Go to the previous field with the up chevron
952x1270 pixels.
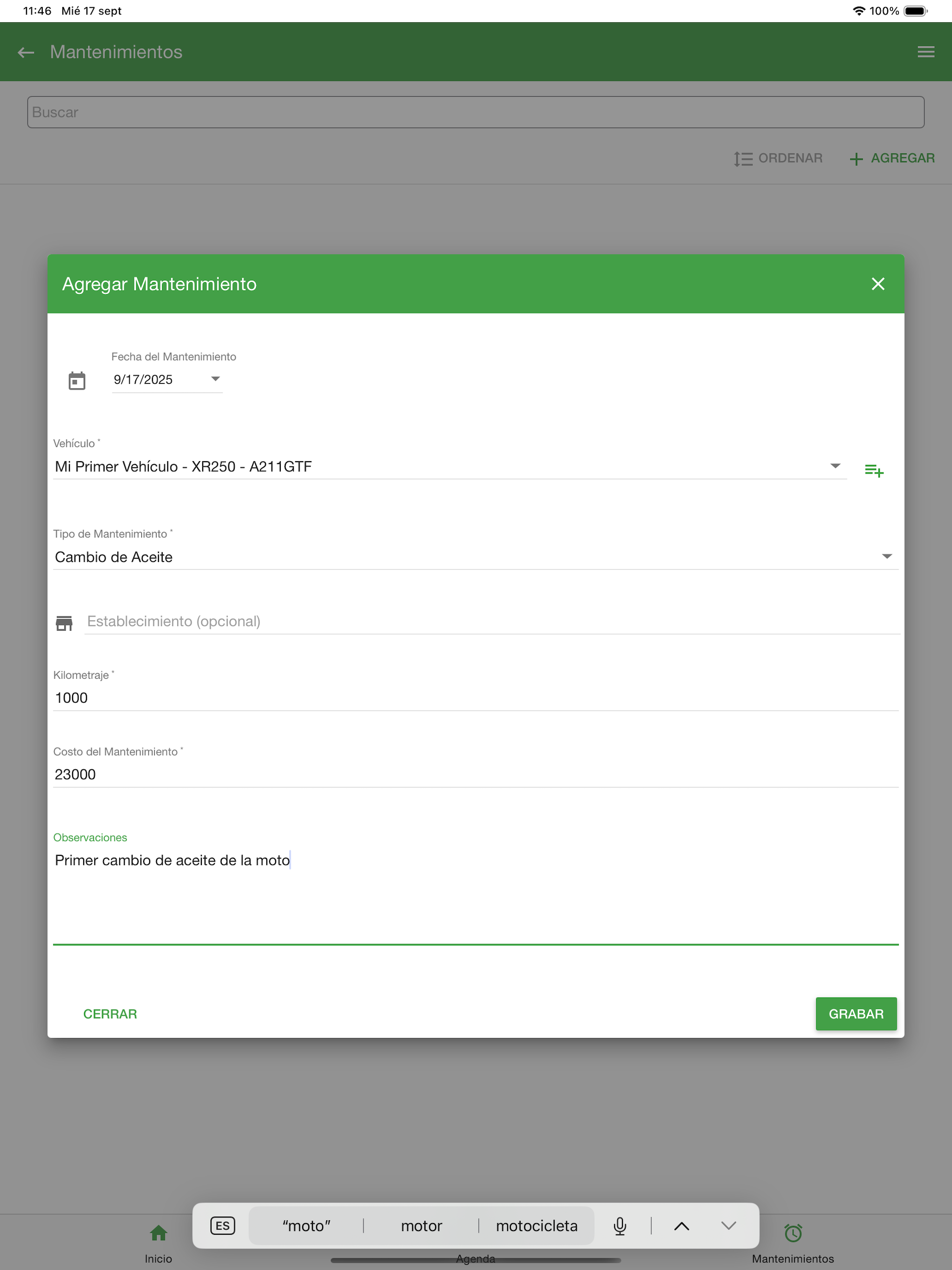point(681,1226)
